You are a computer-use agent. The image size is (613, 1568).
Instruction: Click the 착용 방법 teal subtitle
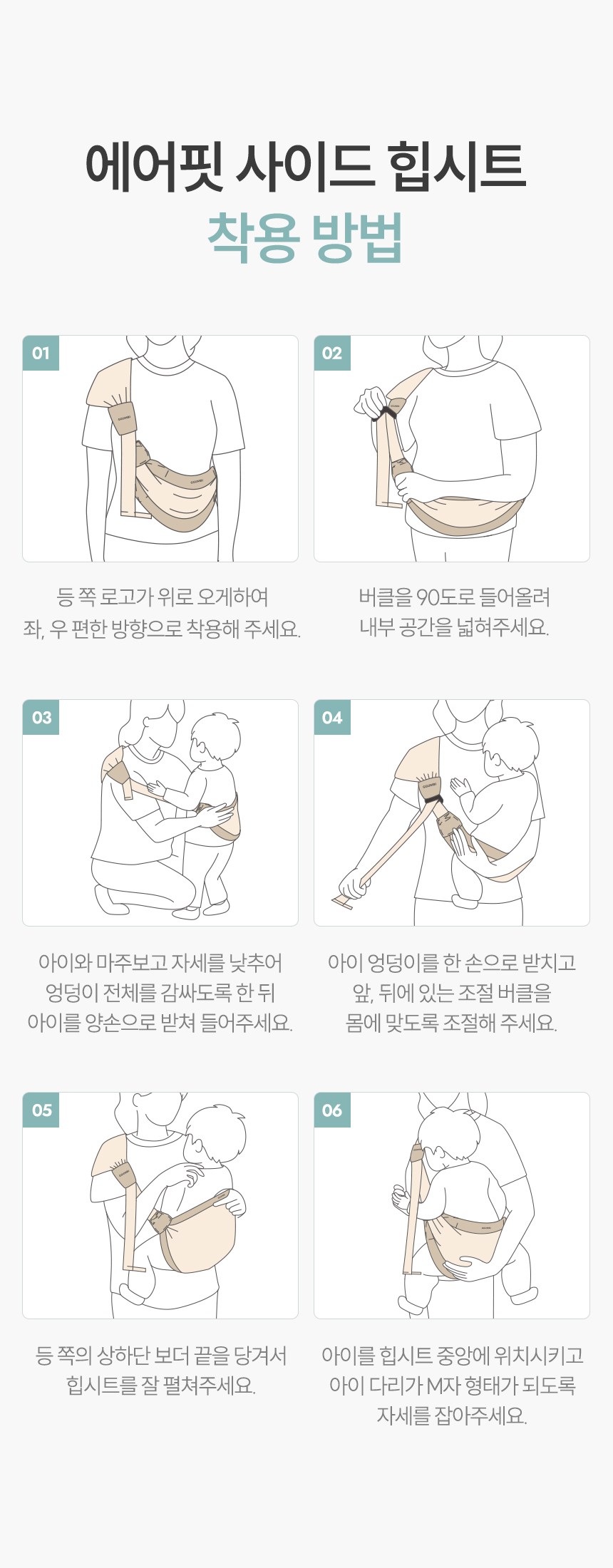coord(306,237)
